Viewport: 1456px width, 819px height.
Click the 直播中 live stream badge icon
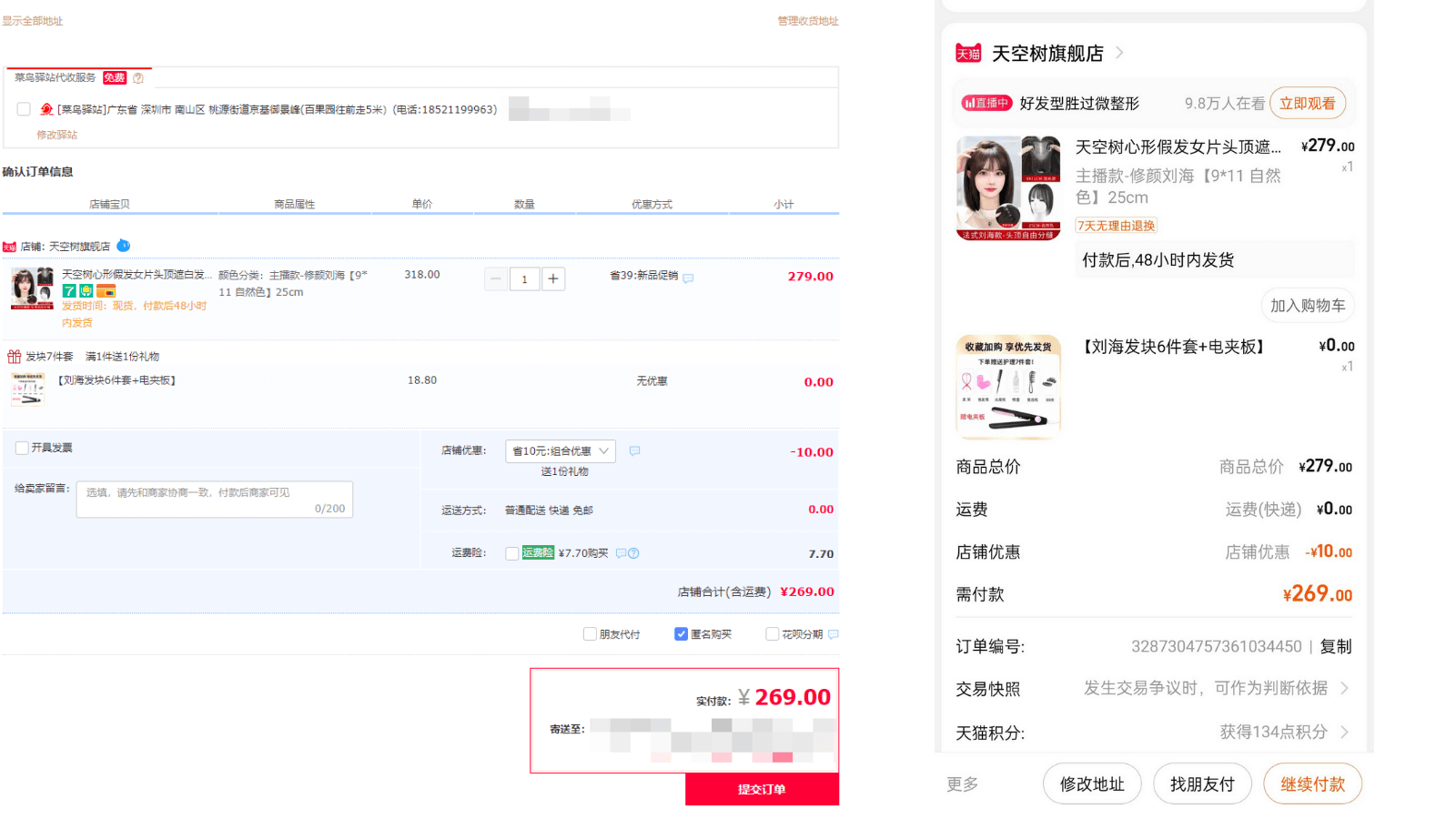pyautogui.click(x=970, y=103)
